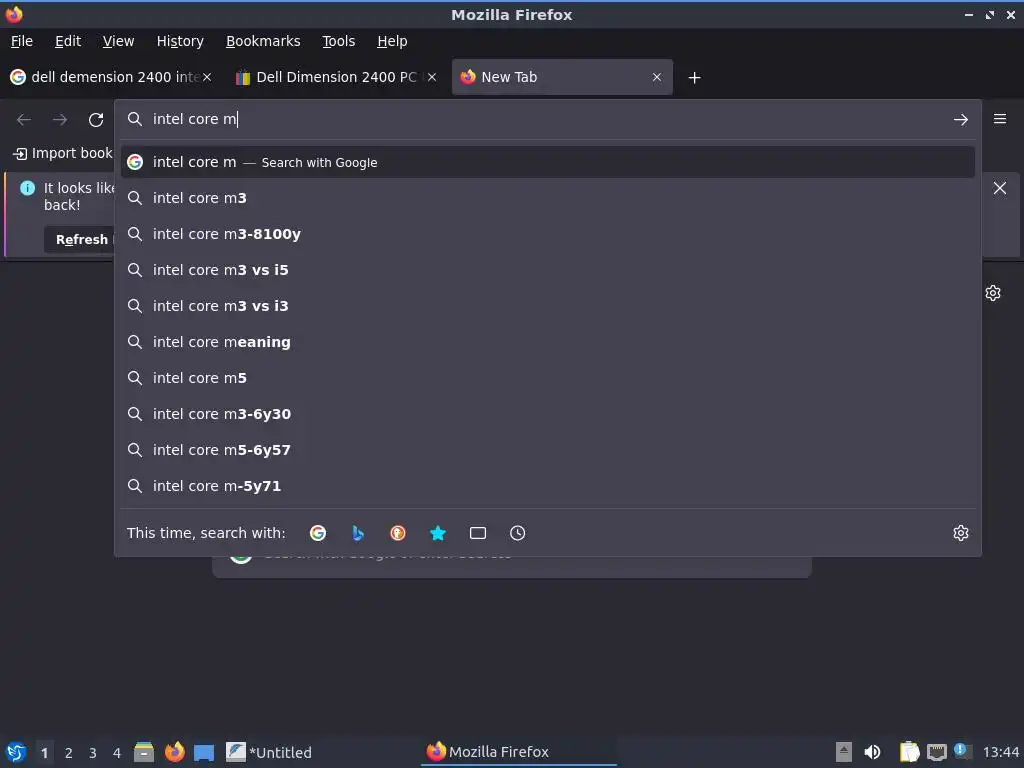Click address bar text field
Image resolution: width=1024 pixels, height=768 pixels.
click(547, 119)
